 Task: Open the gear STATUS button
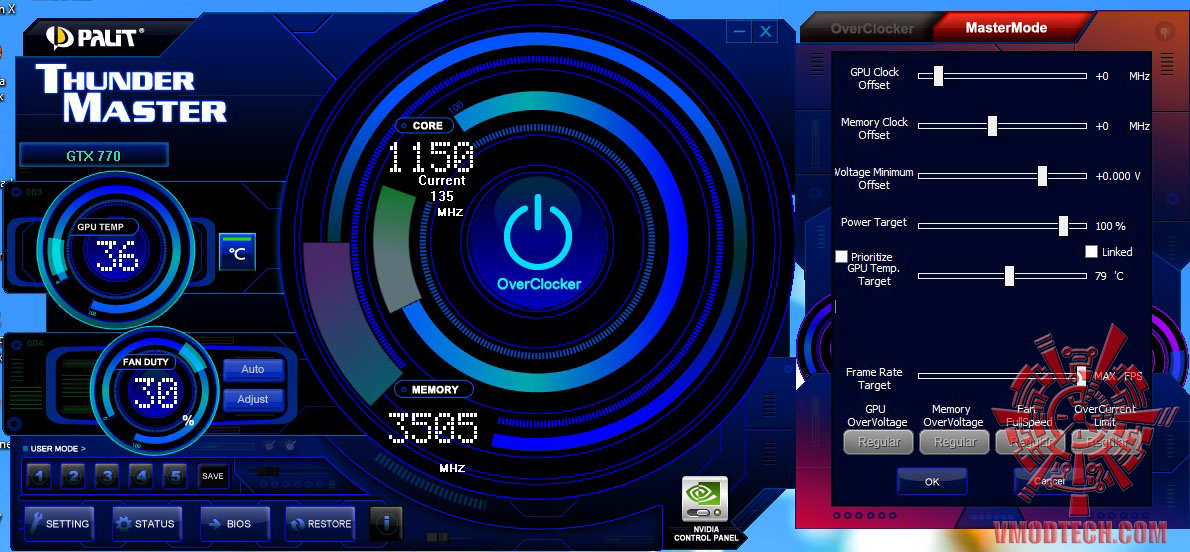point(146,524)
